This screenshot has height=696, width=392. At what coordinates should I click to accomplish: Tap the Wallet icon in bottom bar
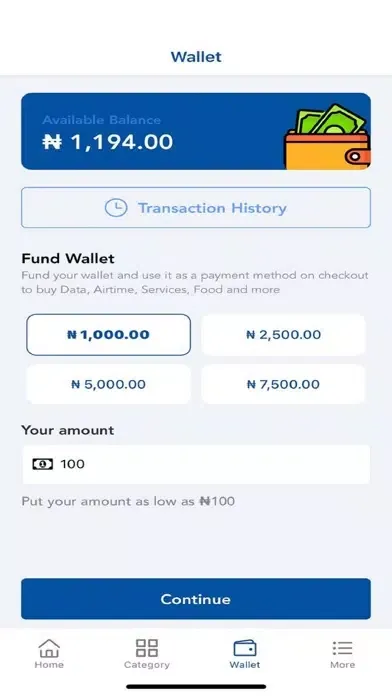[x=245, y=648]
